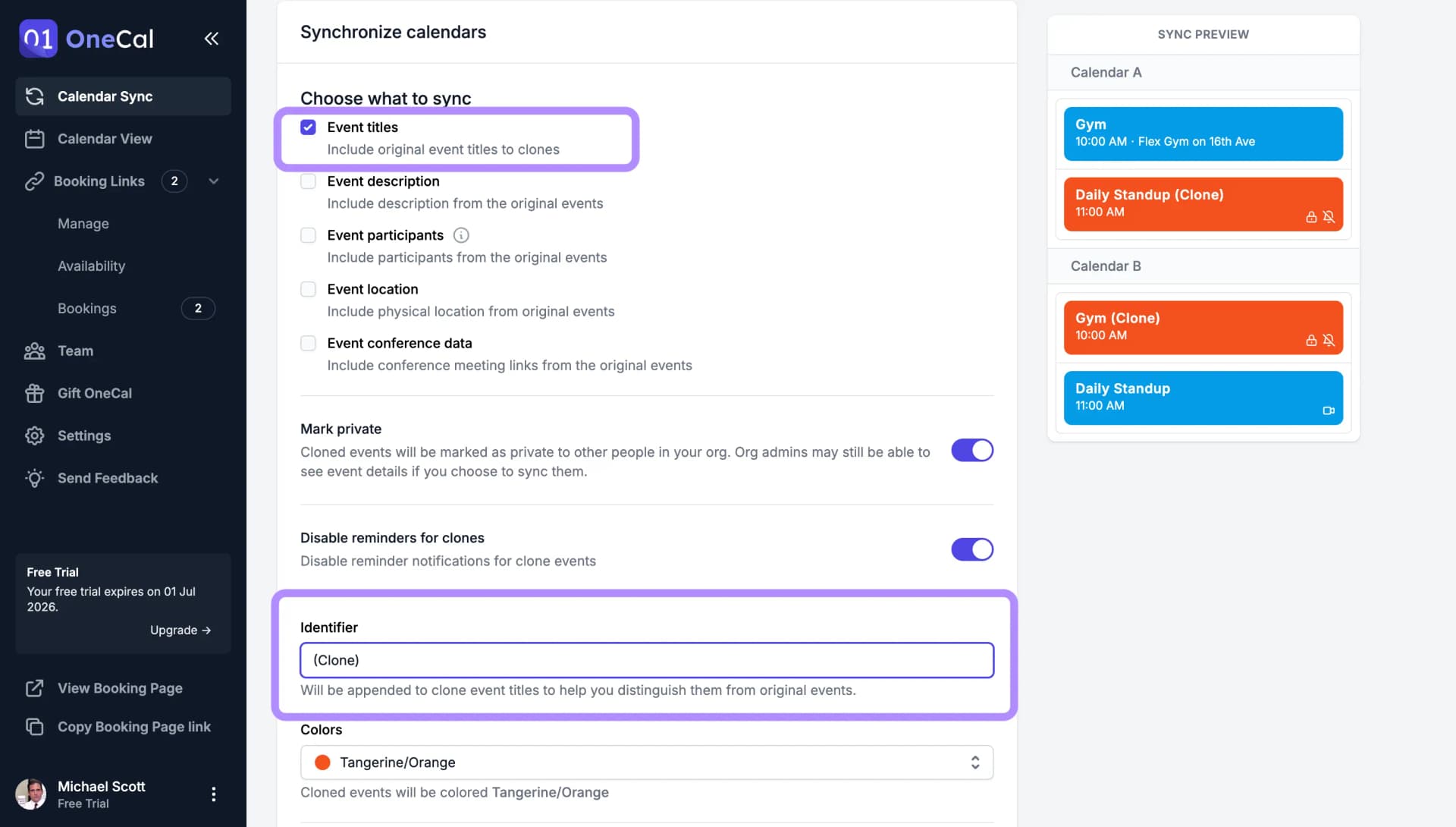Screen dimensions: 1456x827
Task: Click the Booking Links icon in sidebar
Action: pos(34,181)
